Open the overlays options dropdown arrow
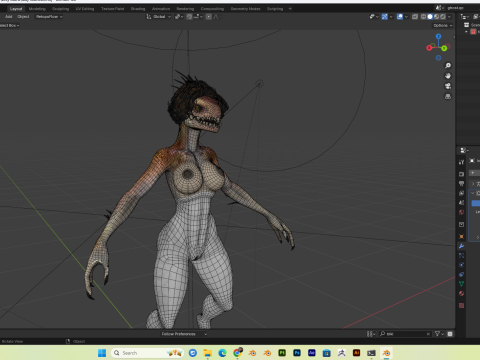This screenshot has width=480, height=360. pos(406,17)
